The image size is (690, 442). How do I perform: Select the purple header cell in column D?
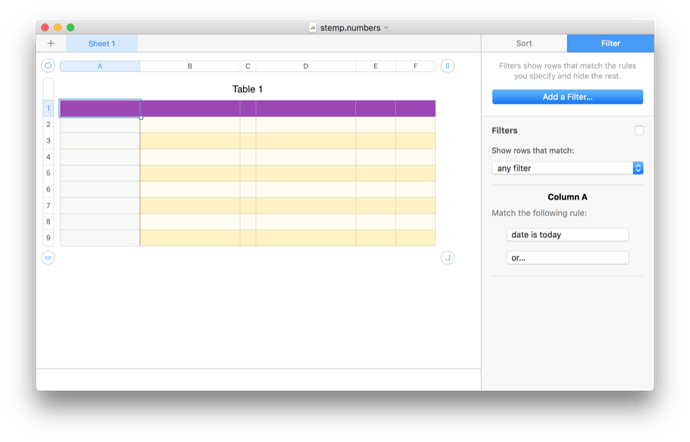pyautogui.click(x=305, y=108)
